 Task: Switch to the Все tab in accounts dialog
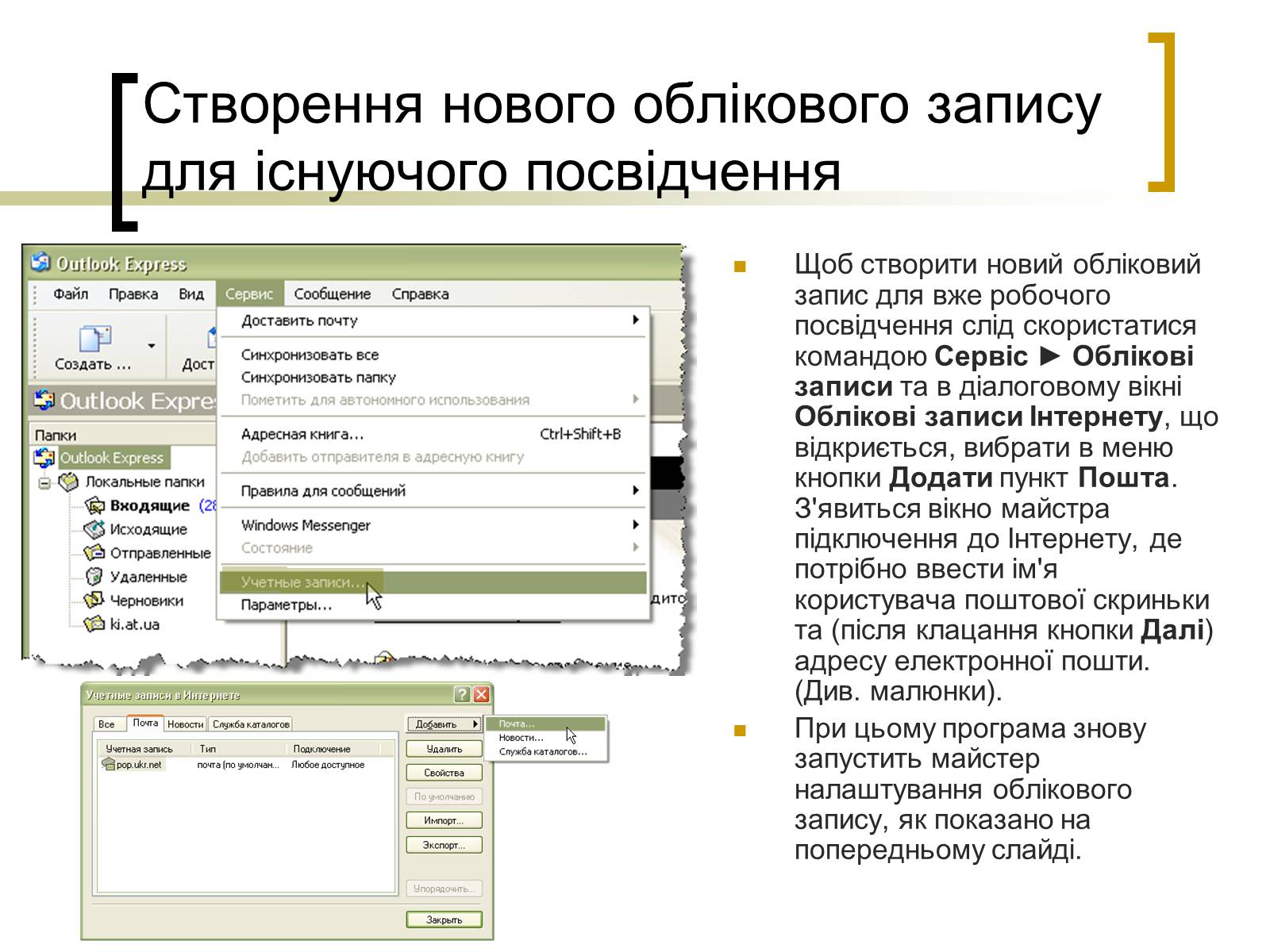point(106,724)
